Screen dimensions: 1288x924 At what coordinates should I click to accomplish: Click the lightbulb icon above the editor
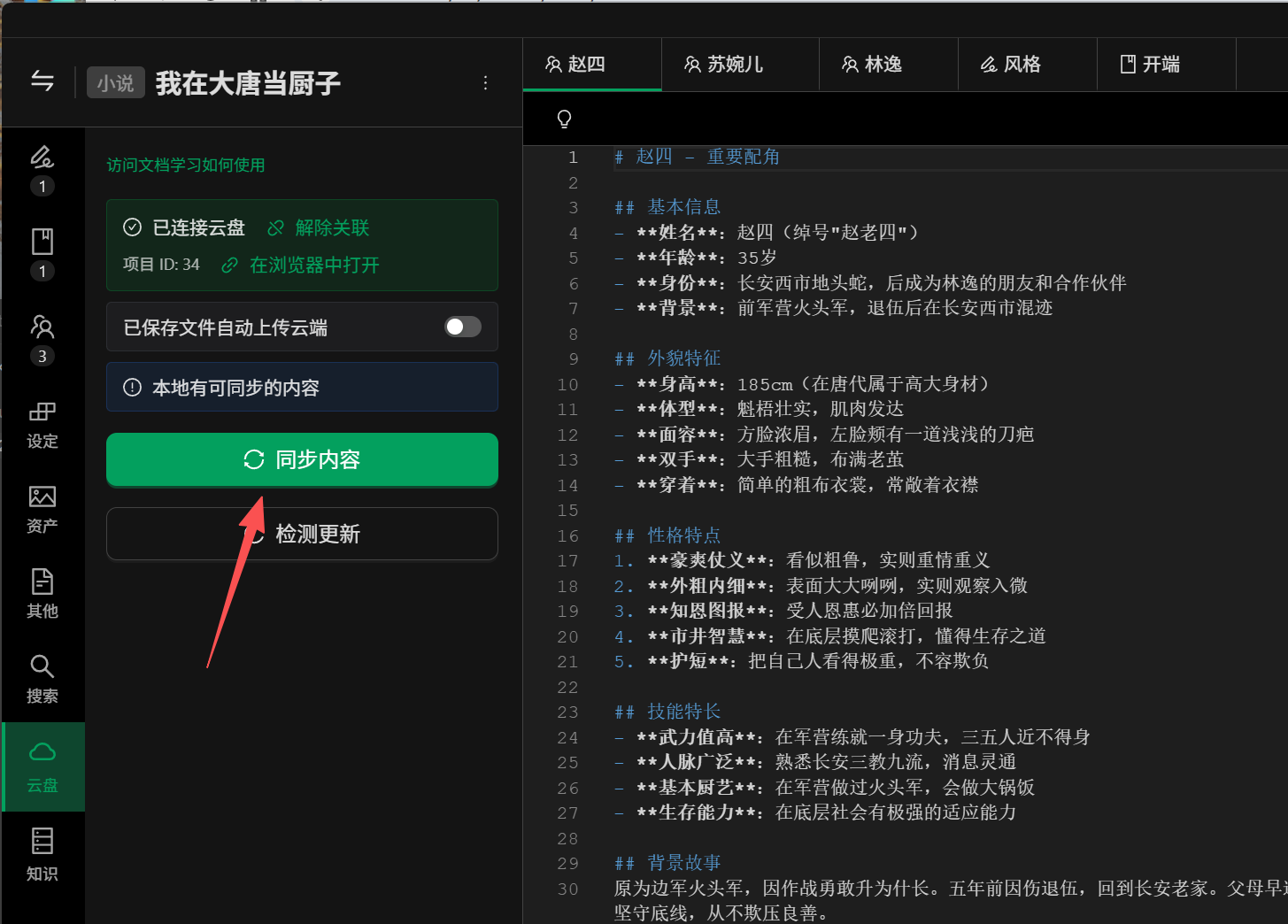[564, 119]
